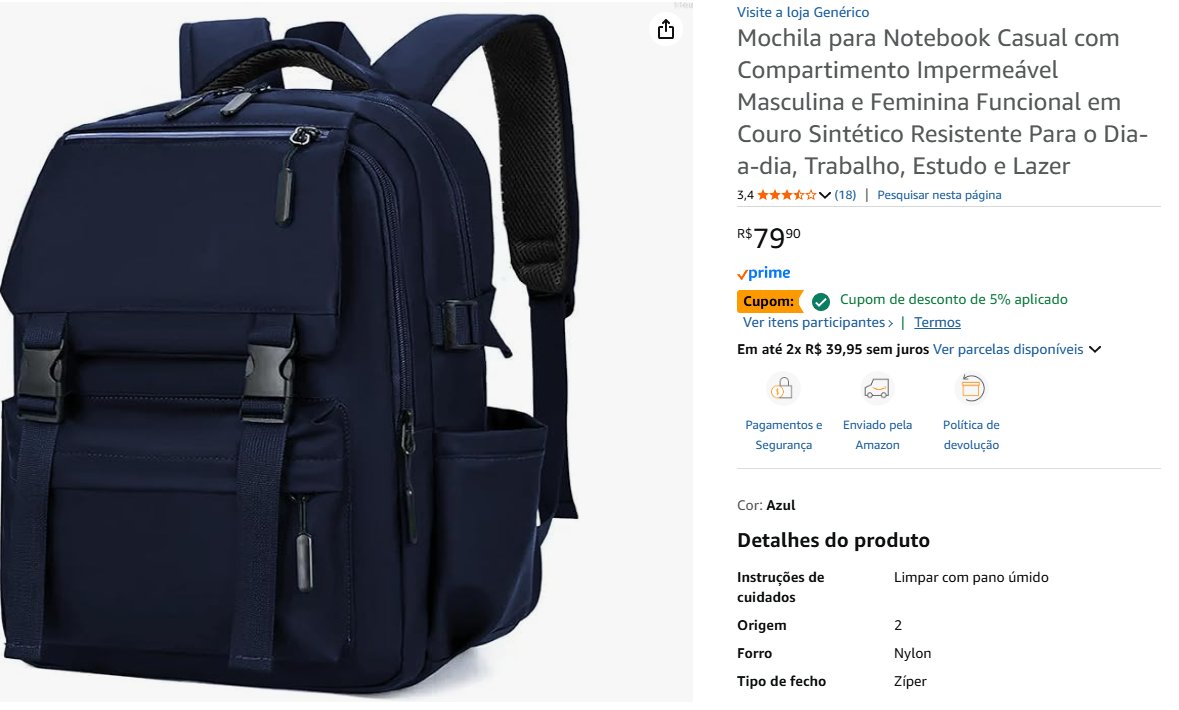Click the Enviado pela Amazon truck icon

877,389
